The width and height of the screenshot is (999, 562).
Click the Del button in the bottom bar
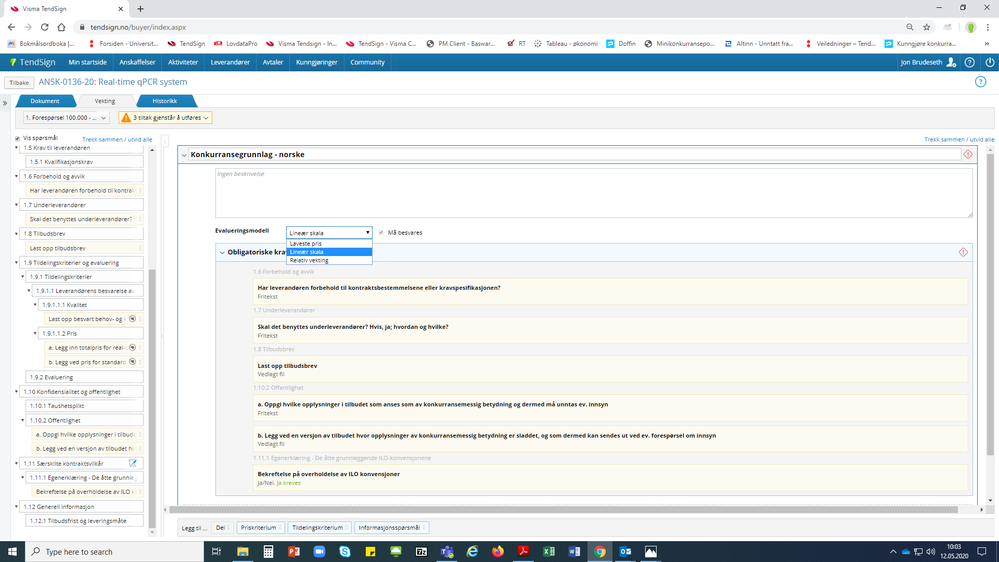pos(222,528)
